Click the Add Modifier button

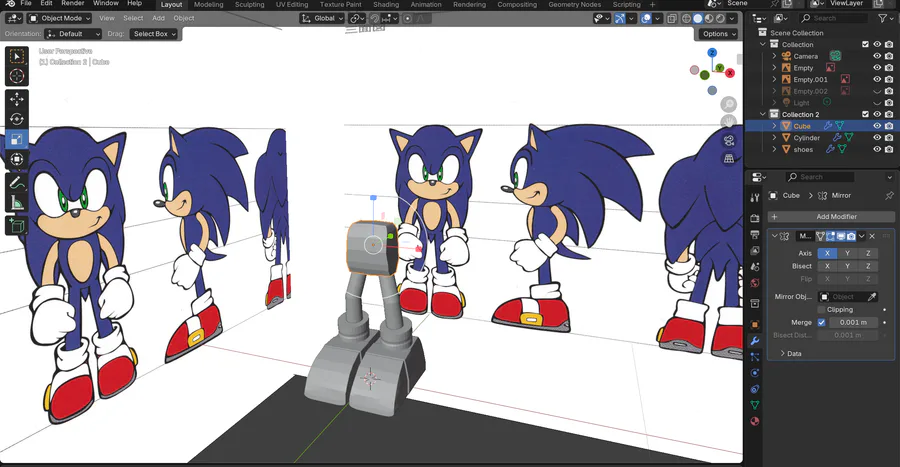pos(831,216)
